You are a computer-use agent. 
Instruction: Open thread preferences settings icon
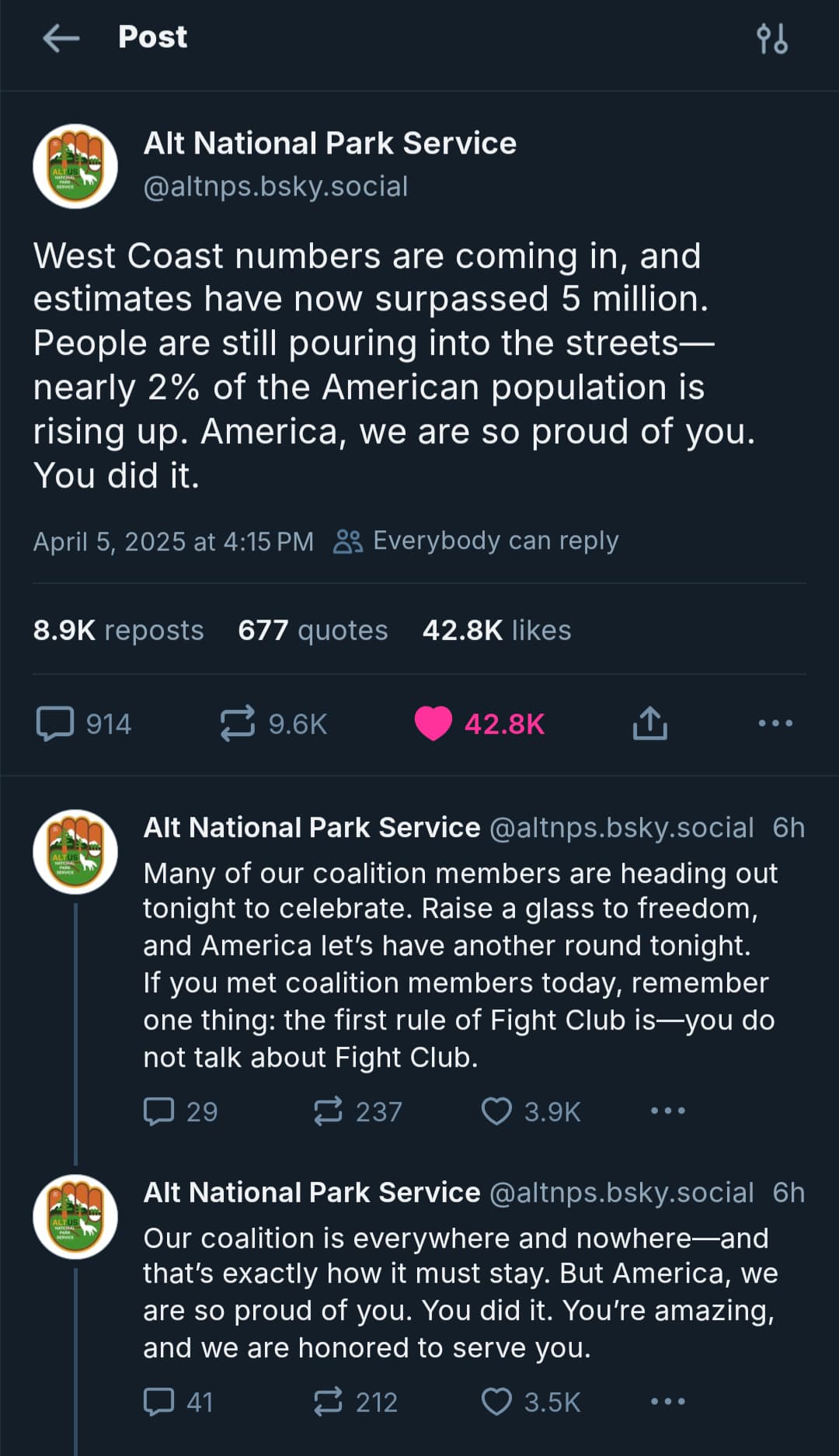pos(771,38)
